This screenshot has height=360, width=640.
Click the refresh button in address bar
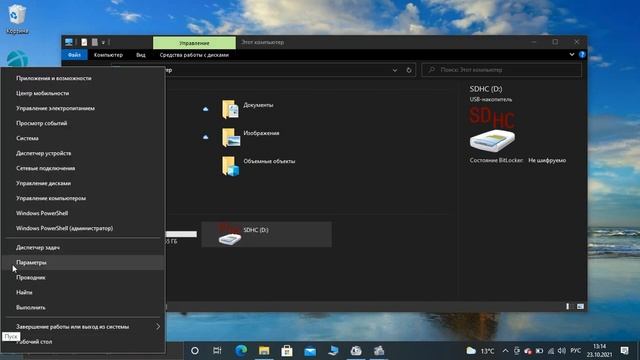pyautogui.click(x=409, y=70)
